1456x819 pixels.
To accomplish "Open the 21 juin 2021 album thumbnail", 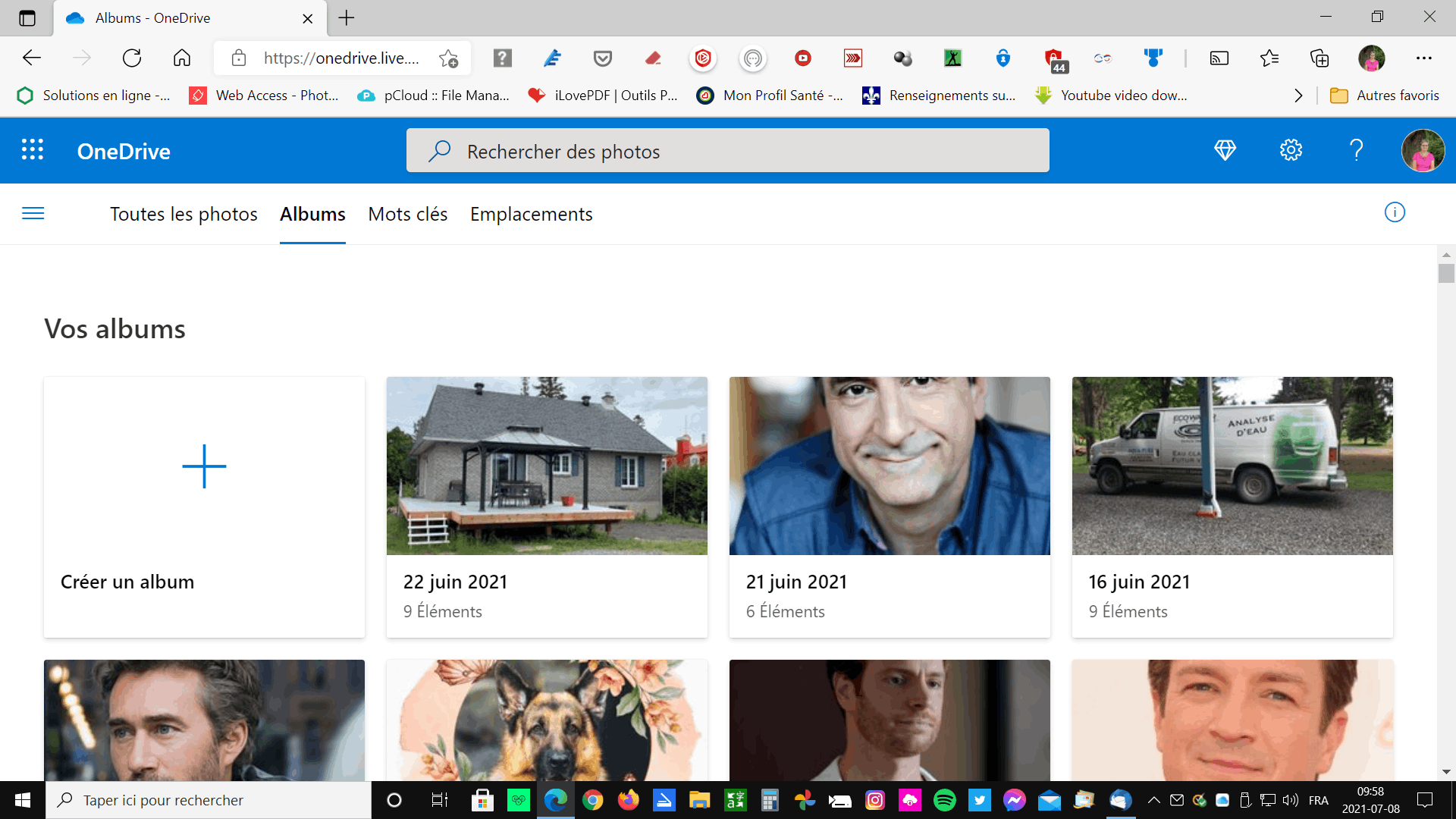I will [890, 466].
